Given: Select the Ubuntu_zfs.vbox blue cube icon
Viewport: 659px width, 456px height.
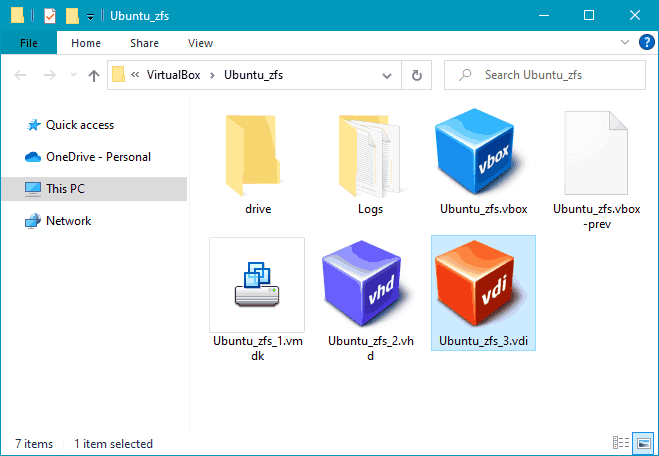Looking at the screenshot, I should click(479, 152).
